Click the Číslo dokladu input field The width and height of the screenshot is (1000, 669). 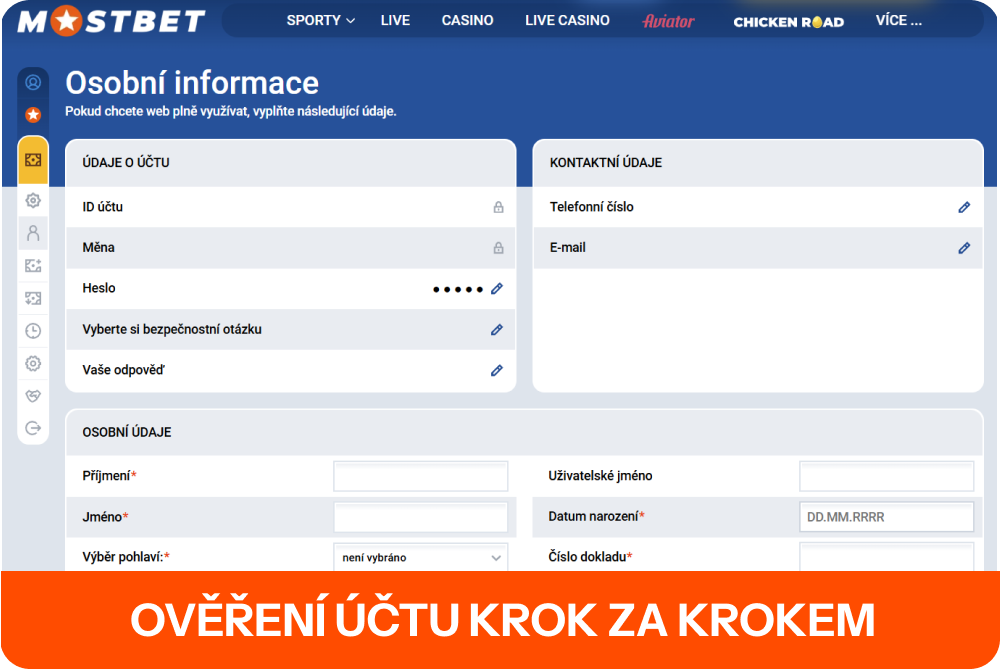[x=886, y=557]
